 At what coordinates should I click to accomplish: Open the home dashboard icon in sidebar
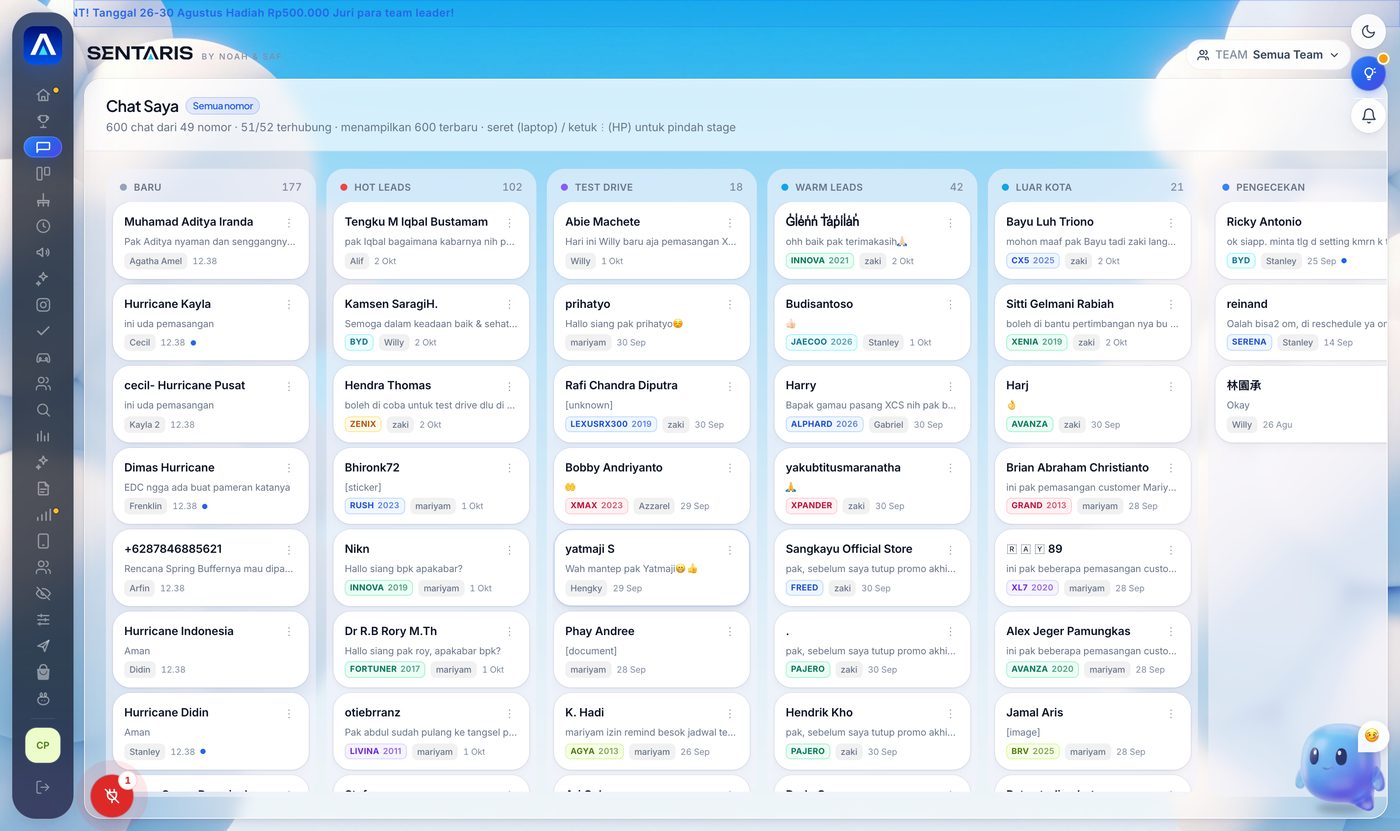coord(43,95)
